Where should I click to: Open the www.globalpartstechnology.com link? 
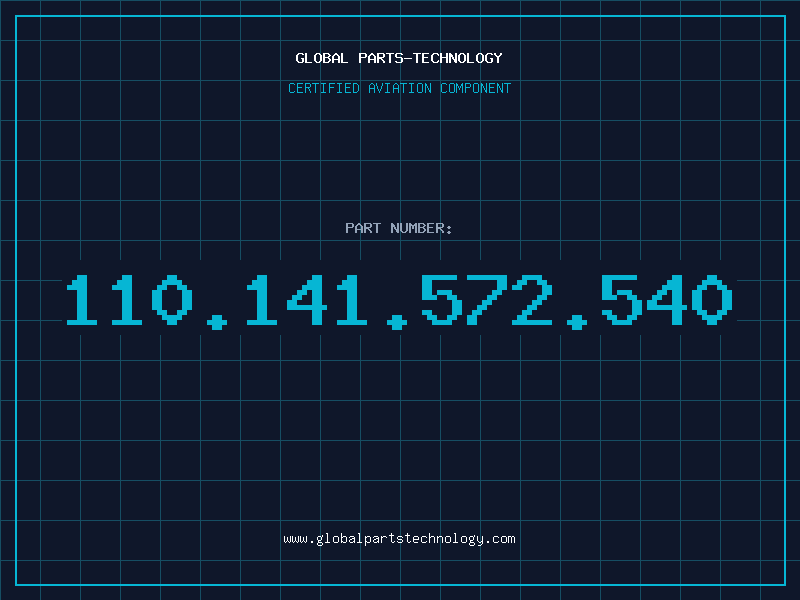(399, 539)
